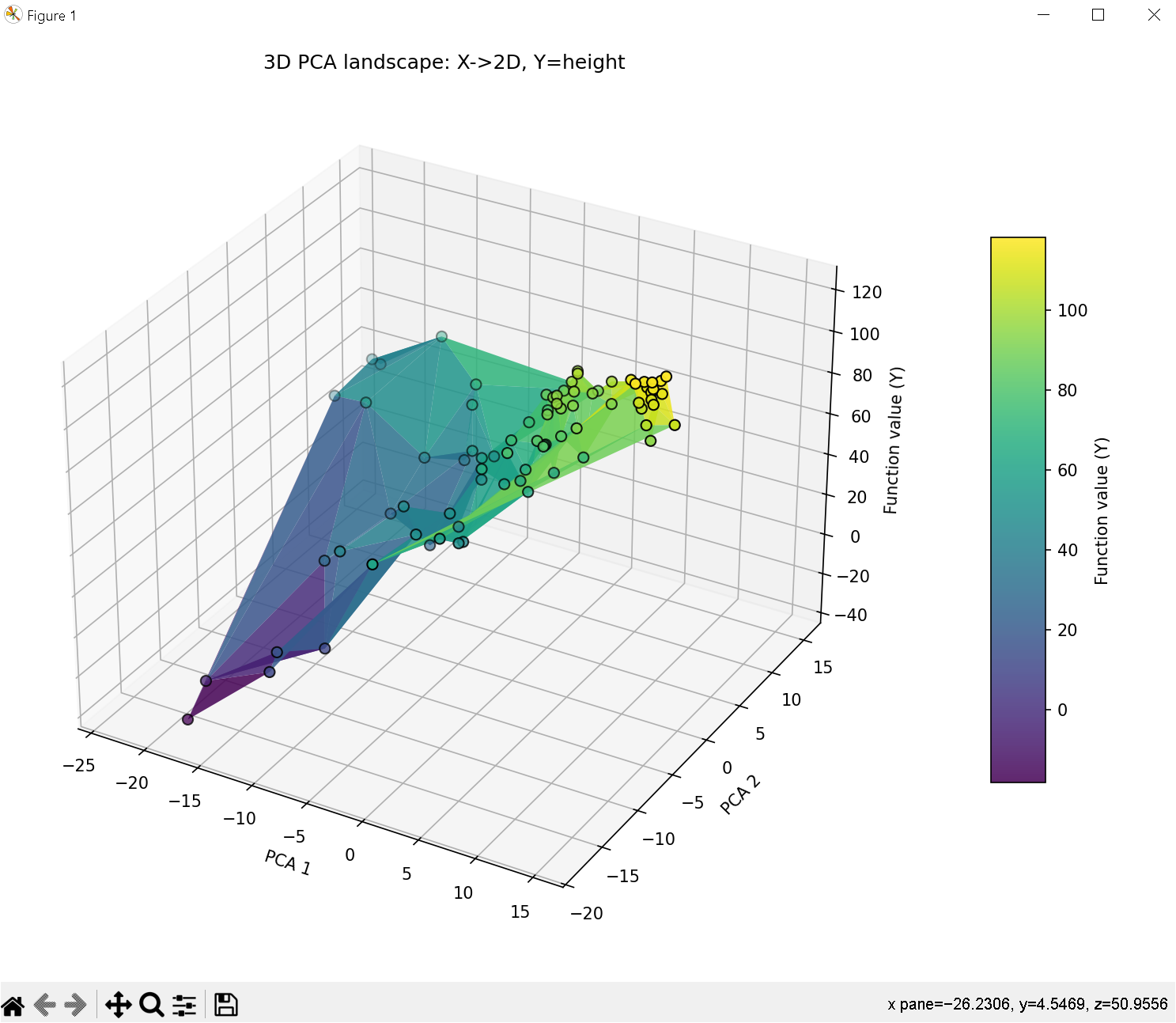
Task: Click the colorbar tick label "100"
Action: pos(1072,310)
